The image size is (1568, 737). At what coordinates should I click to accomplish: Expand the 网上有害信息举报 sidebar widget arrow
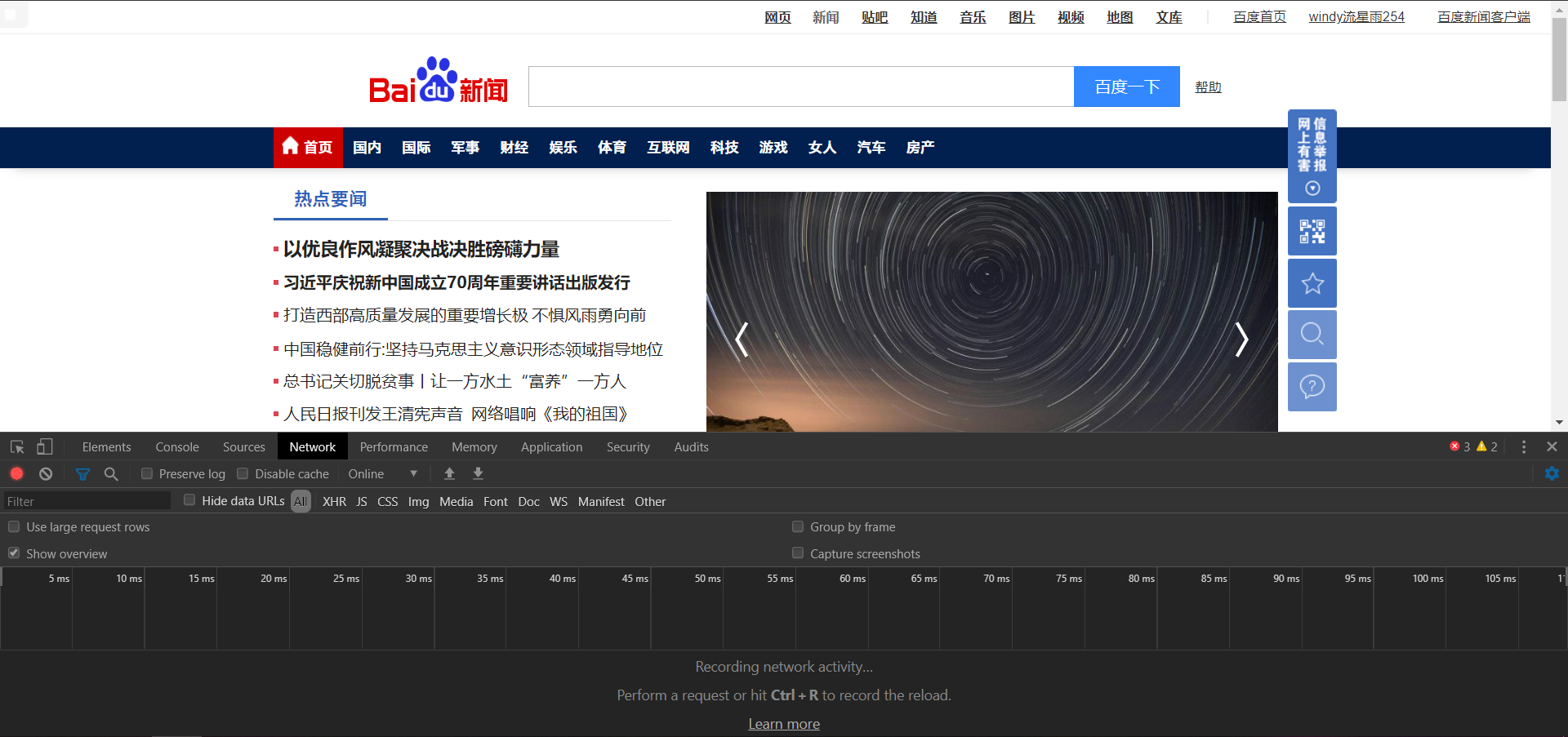(x=1312, y=189)
